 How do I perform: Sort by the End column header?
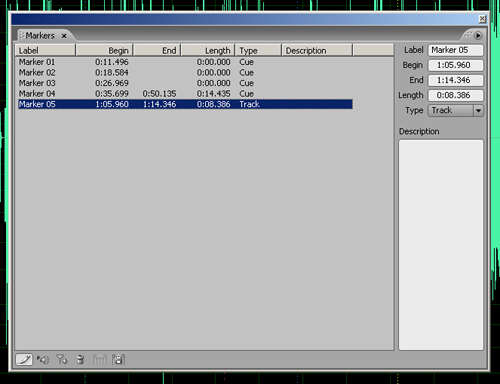[157, 50]
